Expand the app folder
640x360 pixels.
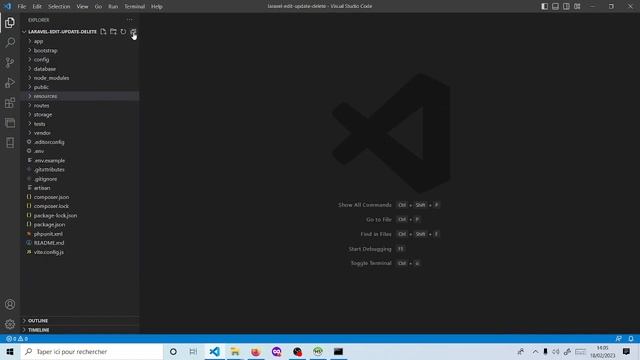[80, 41]
